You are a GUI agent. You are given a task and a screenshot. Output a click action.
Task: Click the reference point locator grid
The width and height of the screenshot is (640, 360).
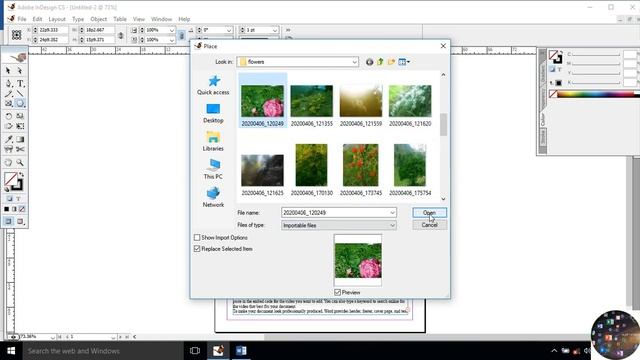pos(16,35)
